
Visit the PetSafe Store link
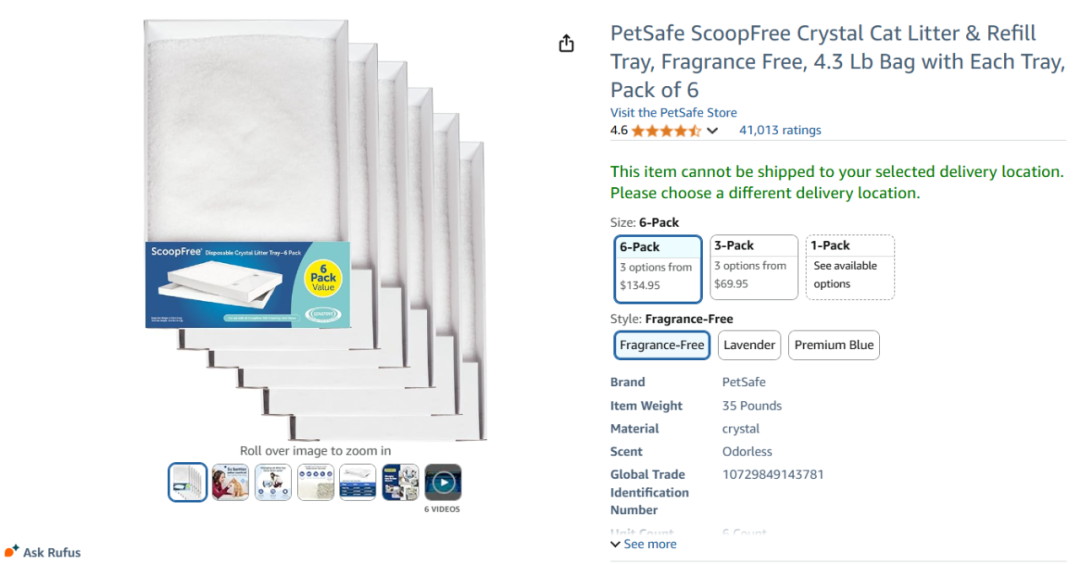pos(673,112)
